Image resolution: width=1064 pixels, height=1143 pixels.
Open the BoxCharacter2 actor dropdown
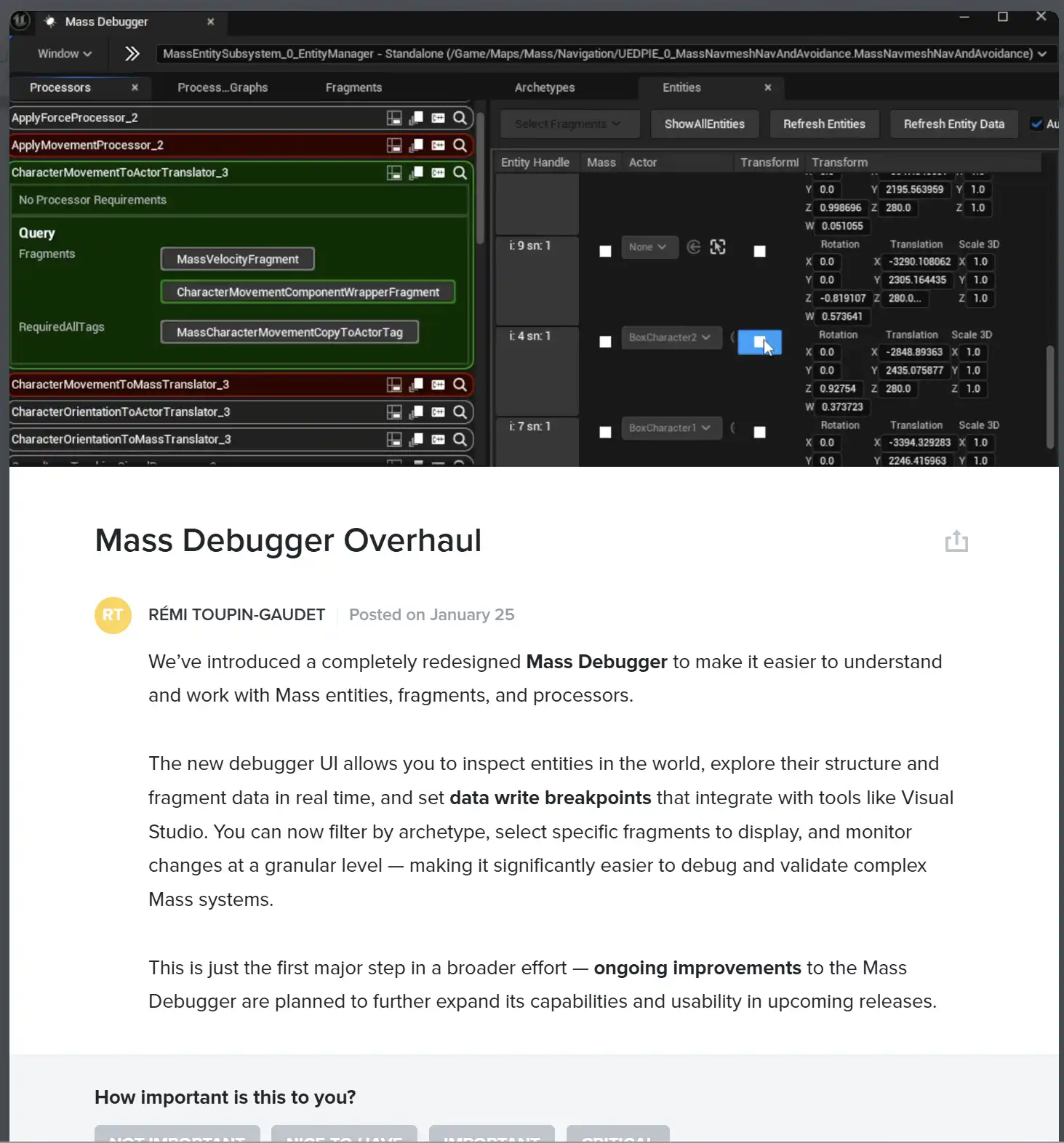point(669,337)
